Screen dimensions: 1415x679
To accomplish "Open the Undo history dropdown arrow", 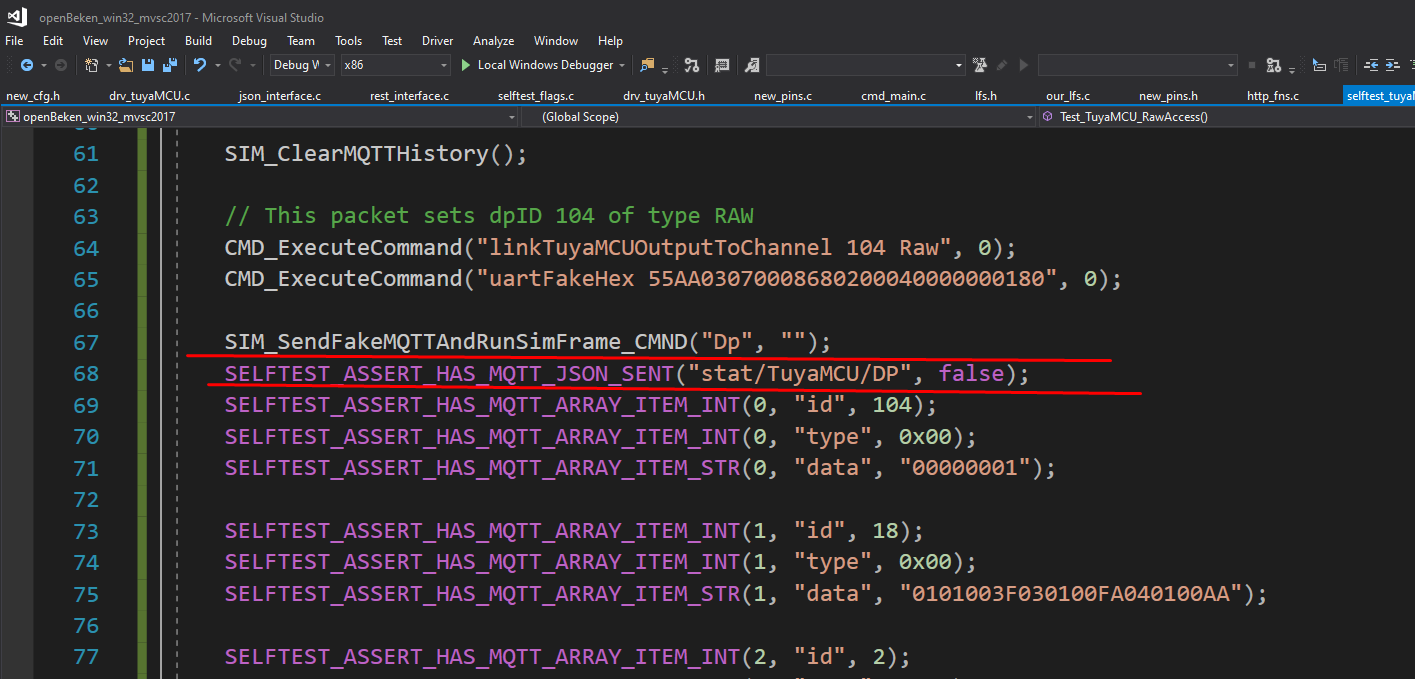I will [217, 65].
